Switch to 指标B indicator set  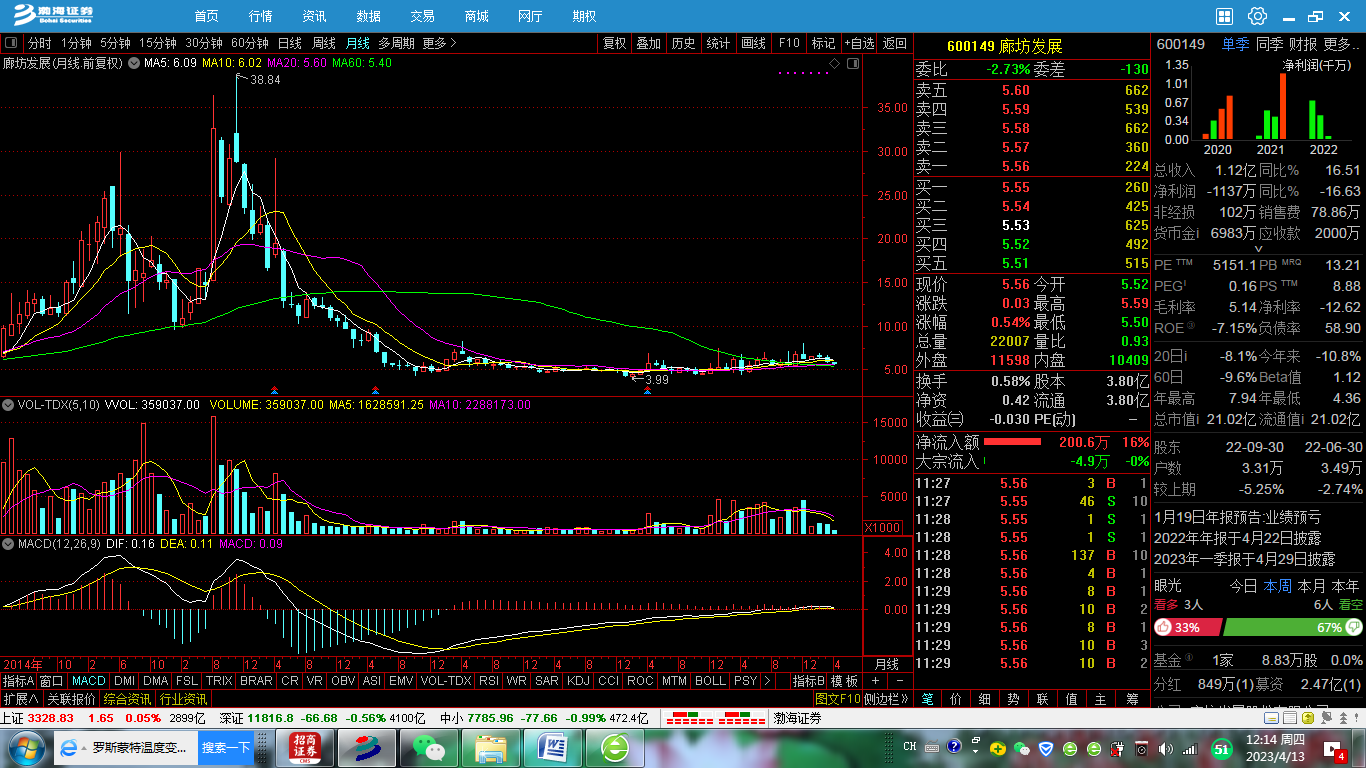click(808, 681)
